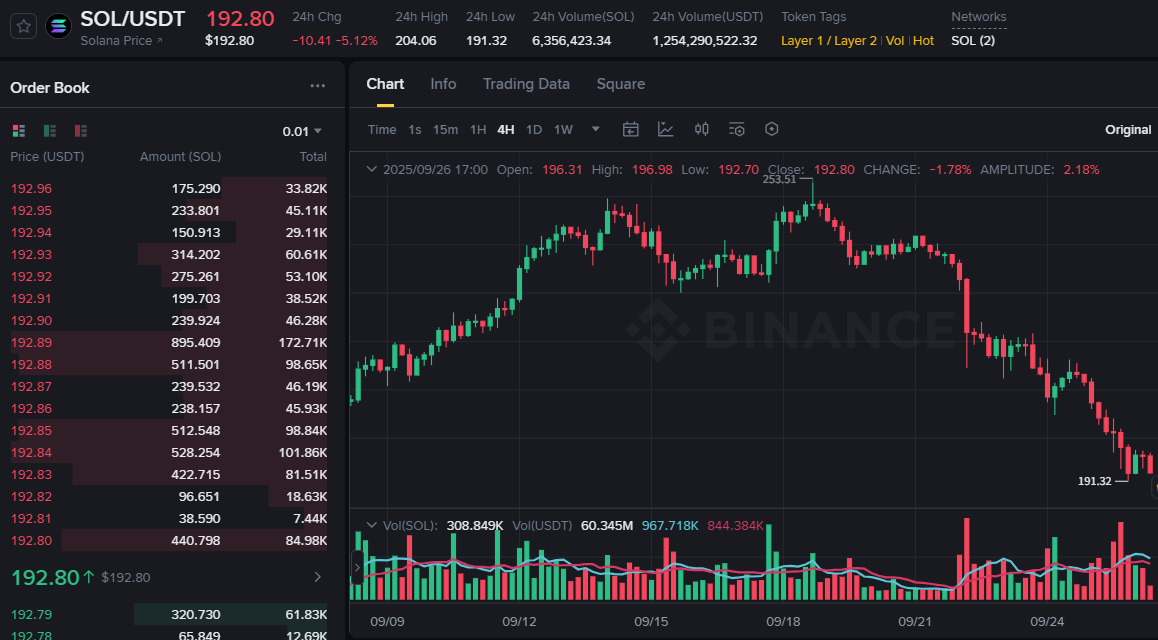This screenshot has width=1158, height=640.
Task: Open the Square tab
Action: pos(620,84)
